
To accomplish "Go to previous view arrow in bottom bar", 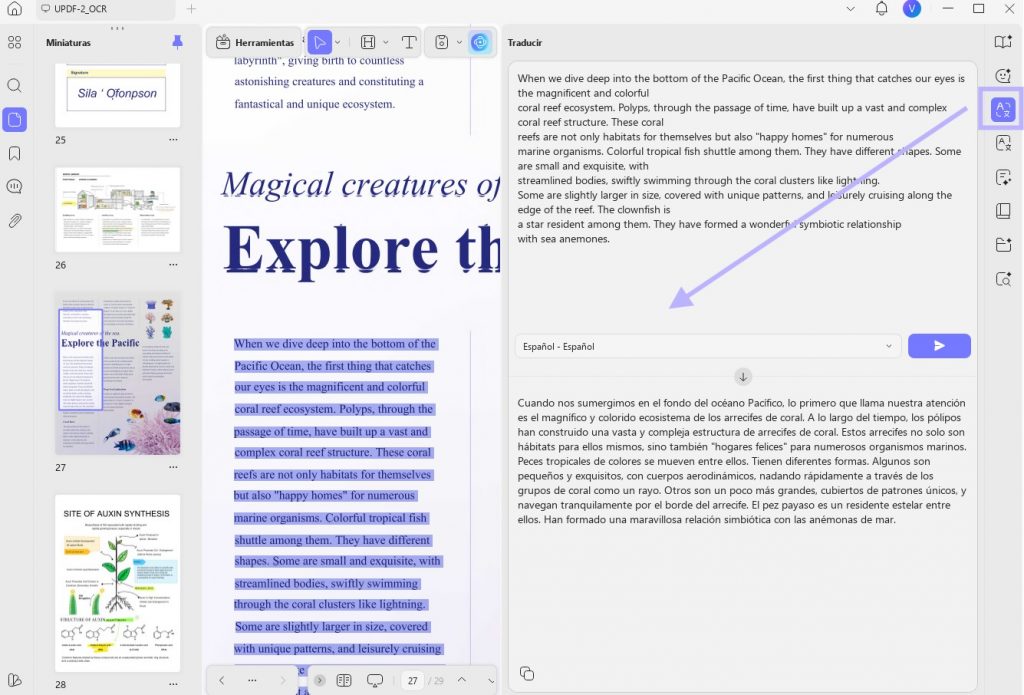I will 222,681.
